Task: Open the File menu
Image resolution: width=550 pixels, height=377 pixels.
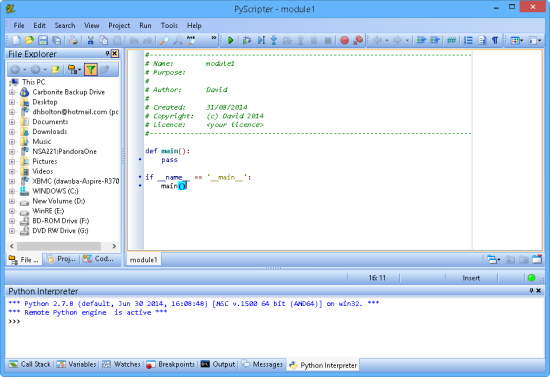Action: point(19,25)
